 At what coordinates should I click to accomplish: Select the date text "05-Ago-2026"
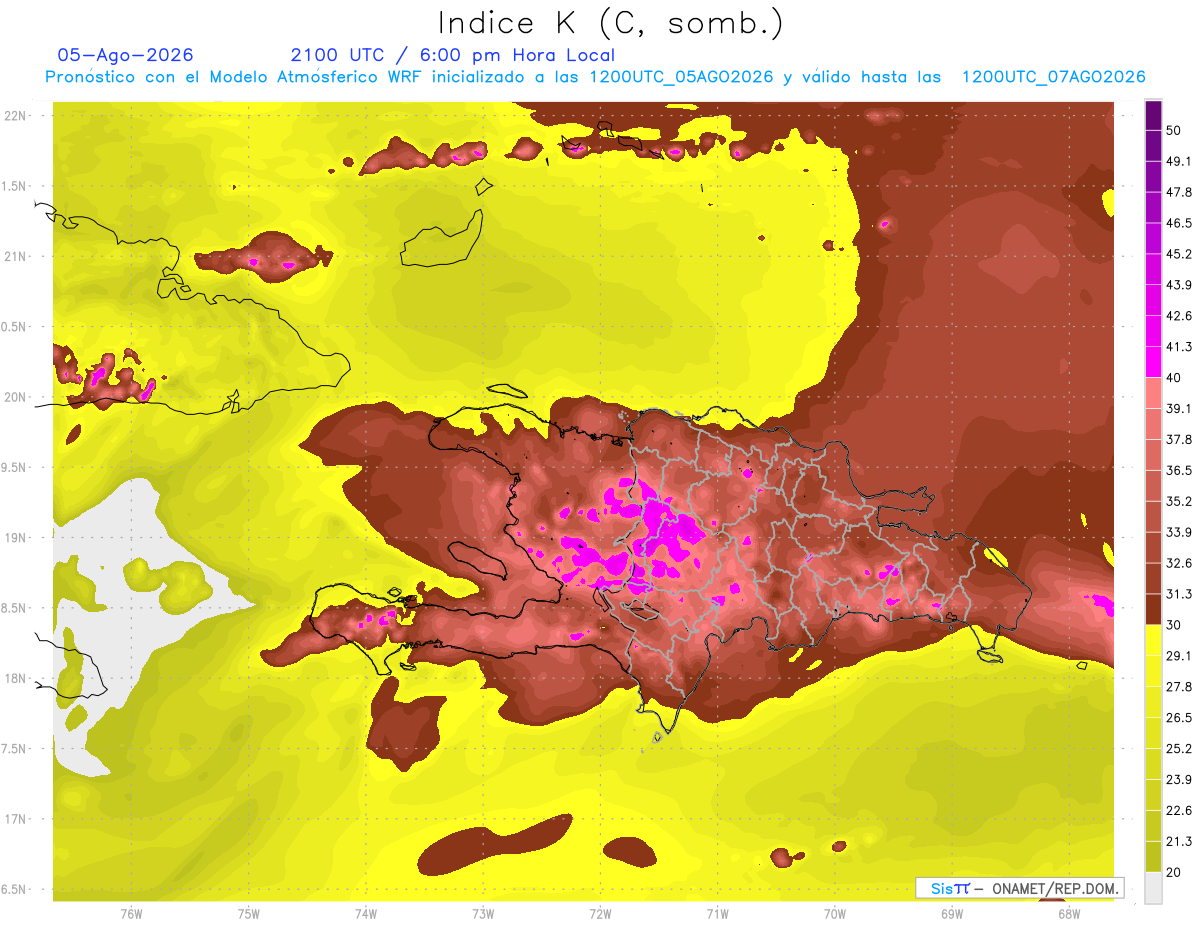coord(125,55)
